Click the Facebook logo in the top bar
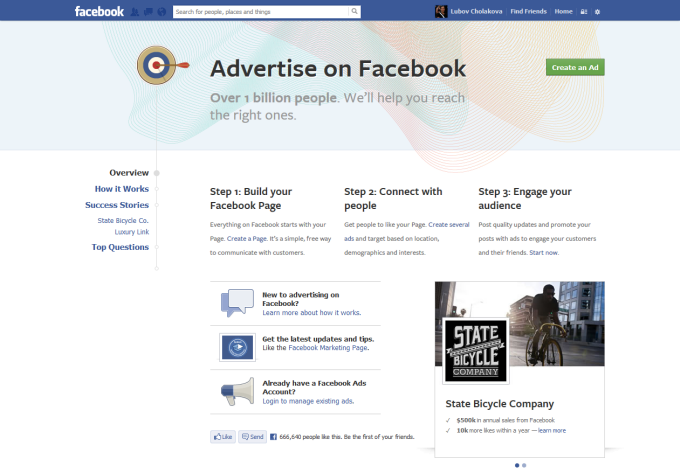Image resolution: width=680 pixels, height=475 pixels. pos(99,11)
